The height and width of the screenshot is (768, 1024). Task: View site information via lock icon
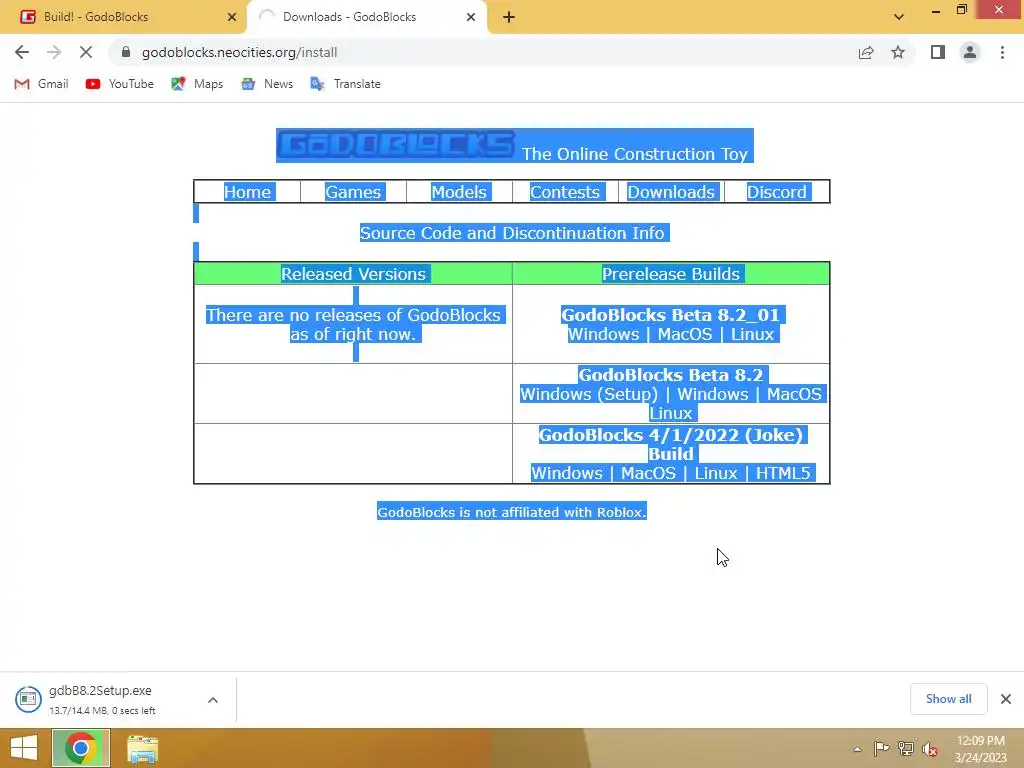[126, 52]
